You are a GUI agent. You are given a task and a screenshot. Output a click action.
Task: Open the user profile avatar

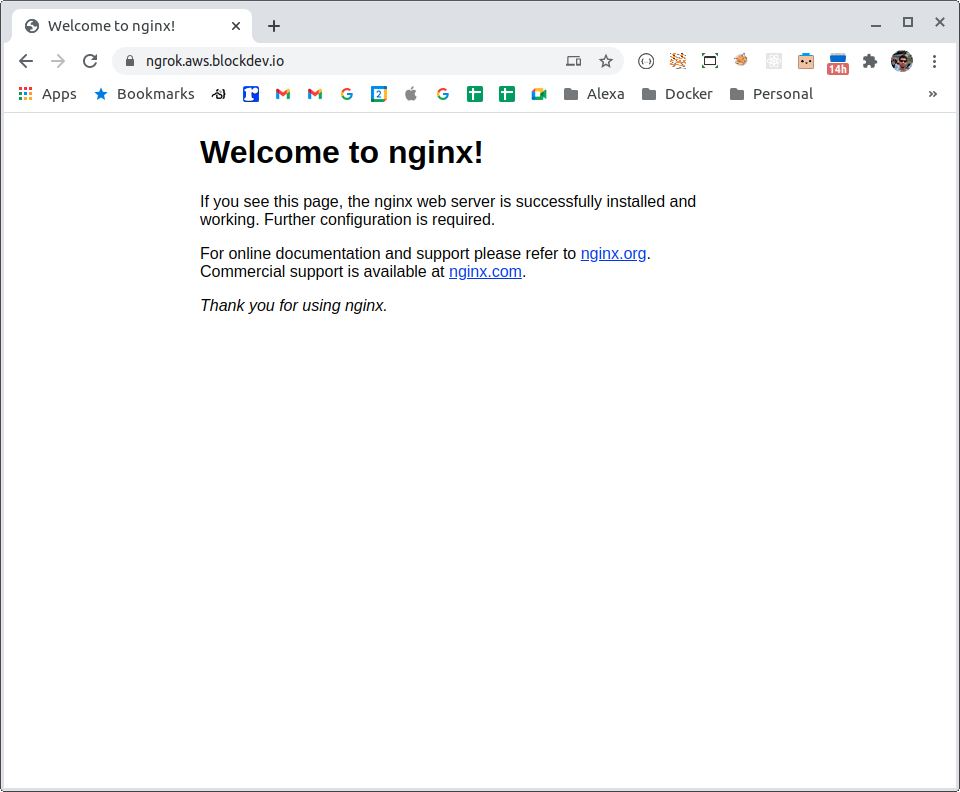coord(902,61)
